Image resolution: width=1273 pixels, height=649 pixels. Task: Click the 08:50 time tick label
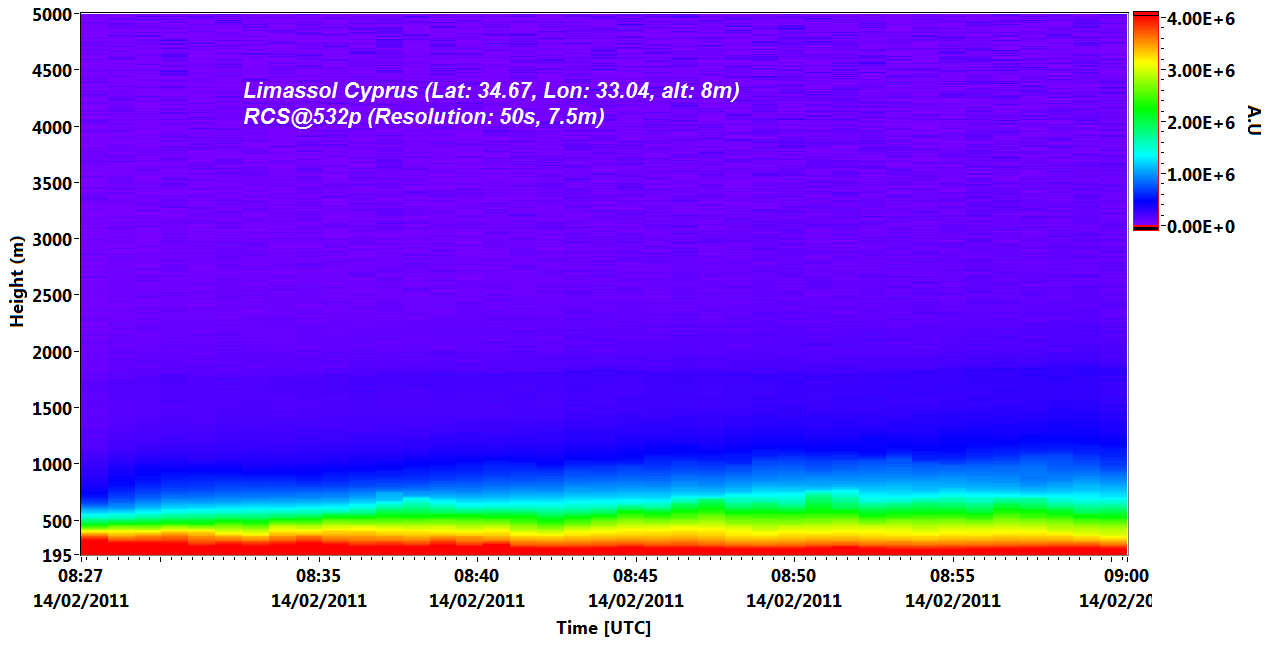click(794, 577)
